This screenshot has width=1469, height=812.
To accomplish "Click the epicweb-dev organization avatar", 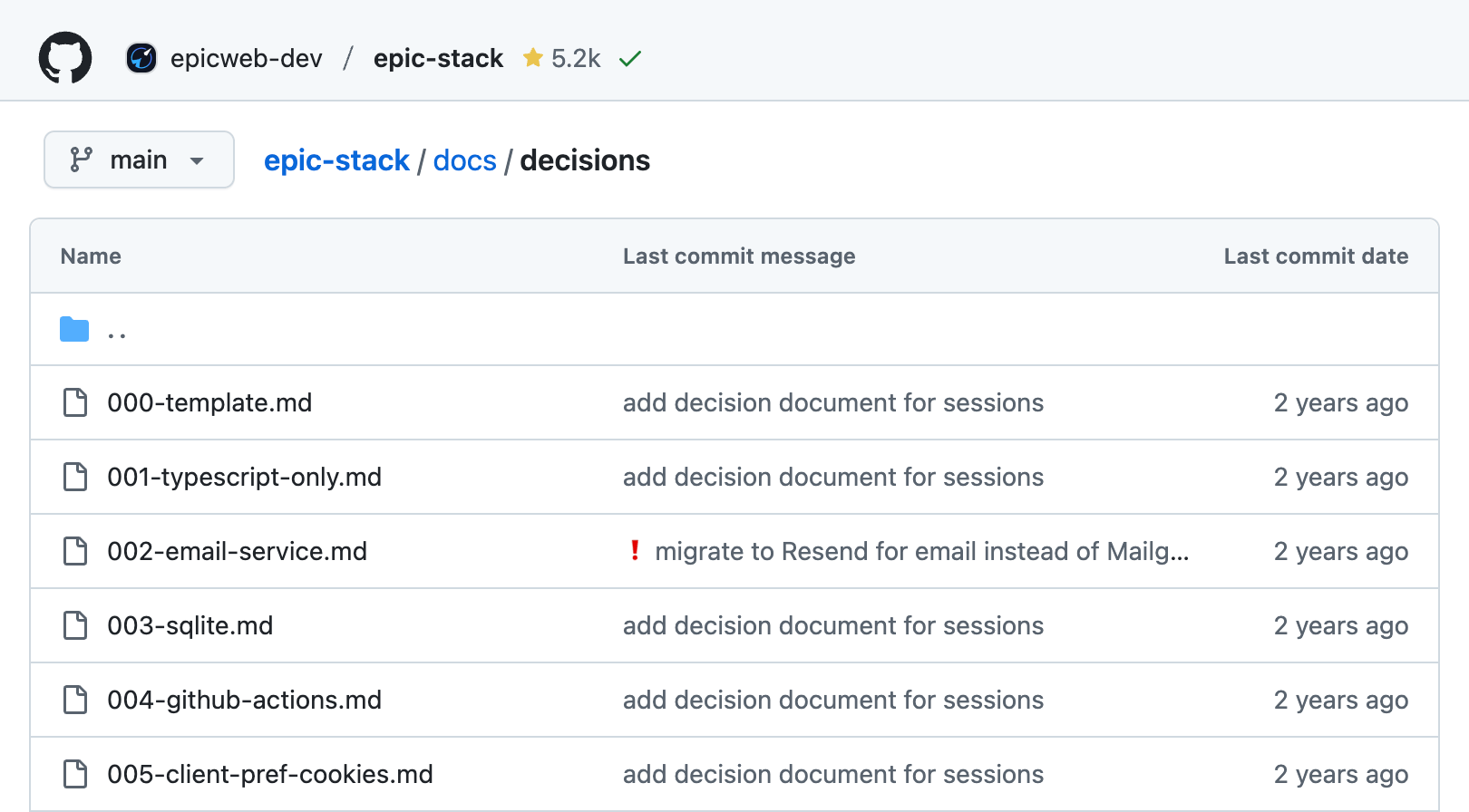I will point(141,58).
